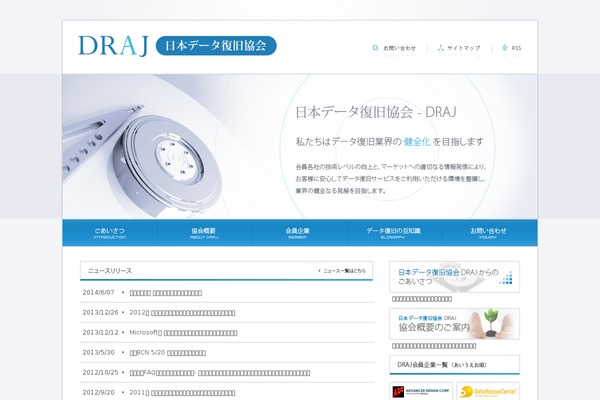Click the 日本データ復旧協会 blue badge

[216, 46]
